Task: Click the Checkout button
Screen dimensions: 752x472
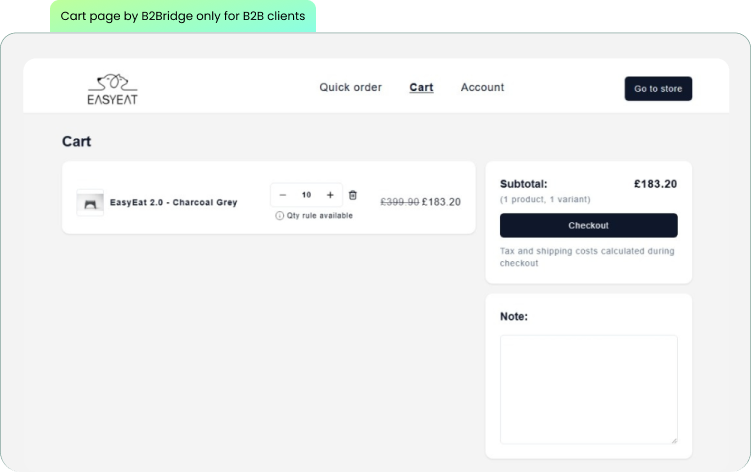Action: [x=588, y=225]
